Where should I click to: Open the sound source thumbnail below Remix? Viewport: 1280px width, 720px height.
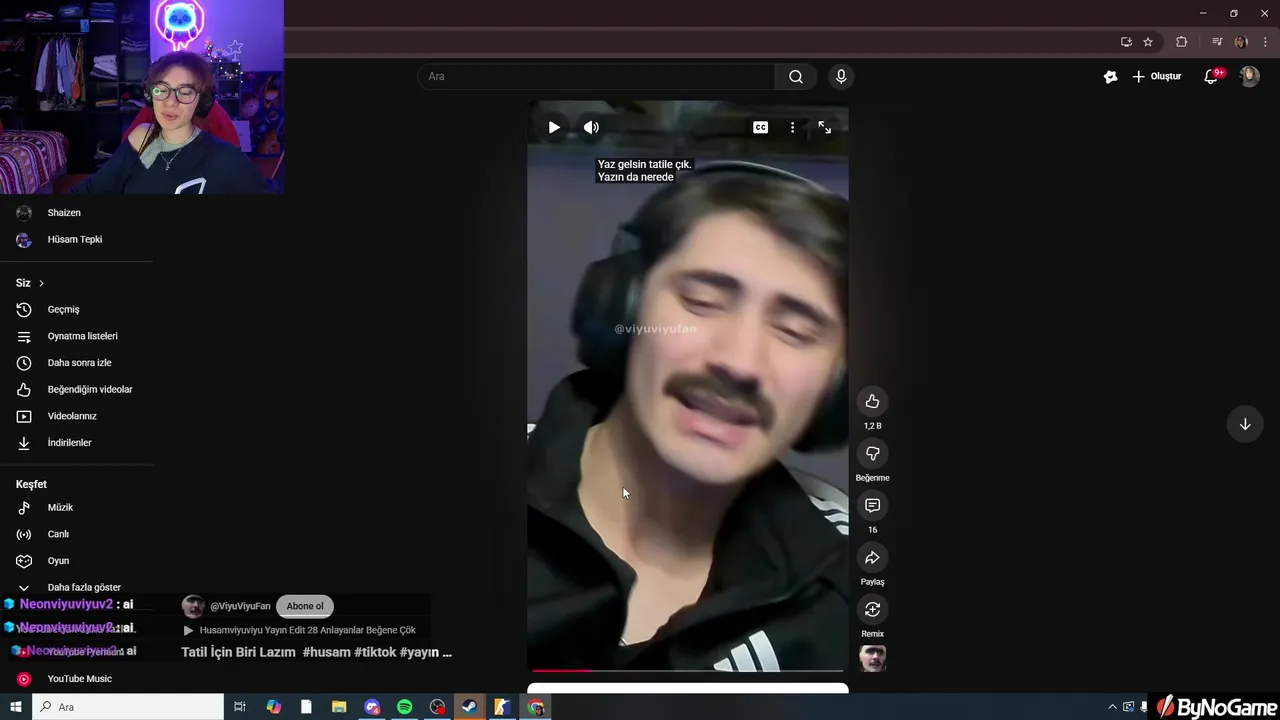coord(872,658)
